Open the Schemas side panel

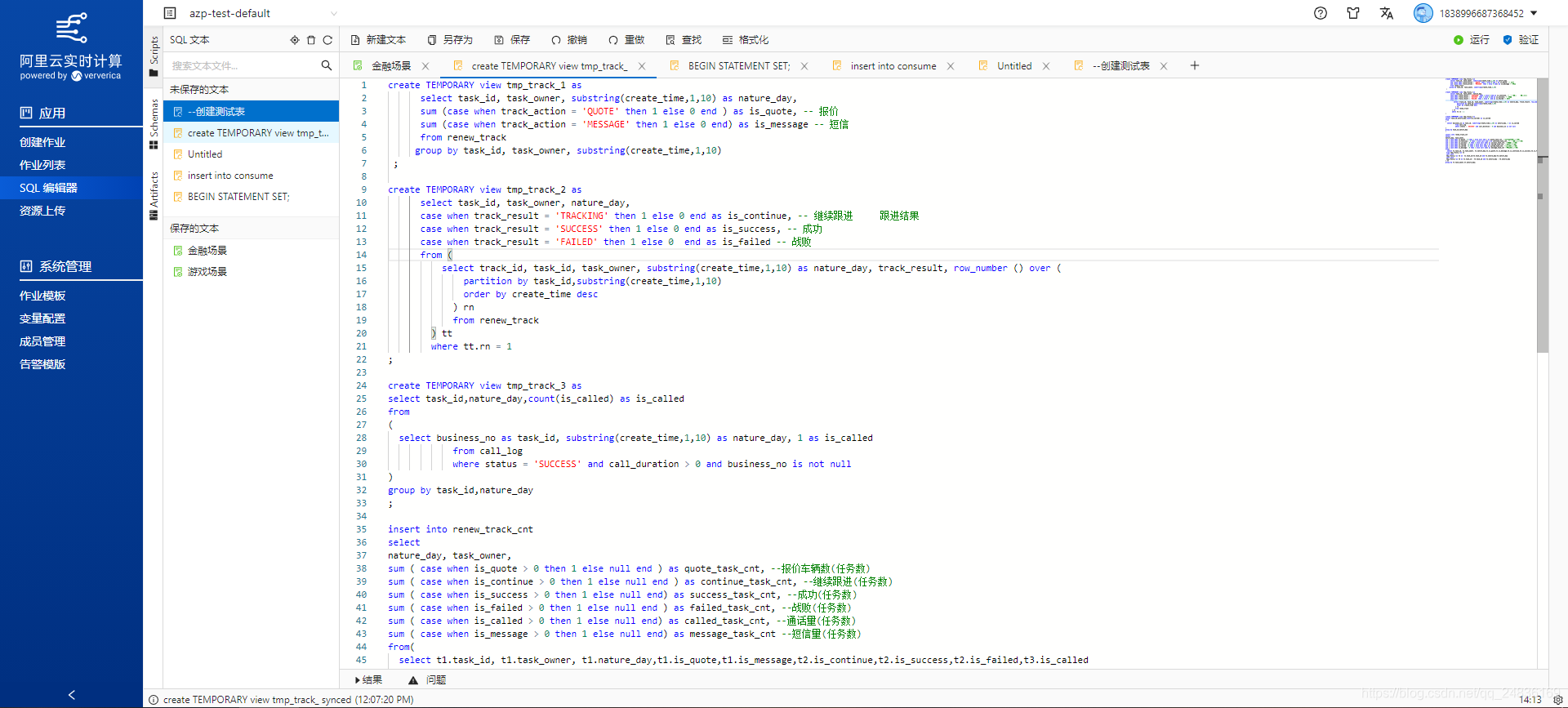click(154, 124)
